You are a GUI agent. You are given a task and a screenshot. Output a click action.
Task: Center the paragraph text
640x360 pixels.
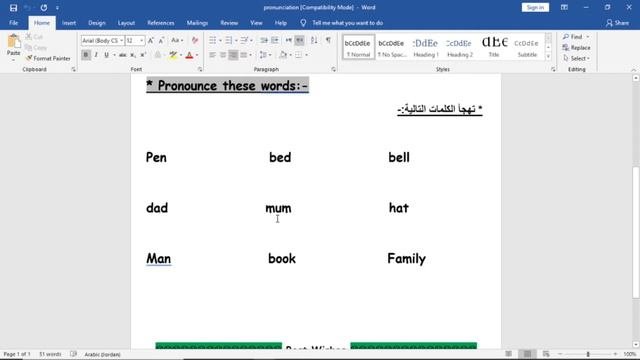pos(223,55)
